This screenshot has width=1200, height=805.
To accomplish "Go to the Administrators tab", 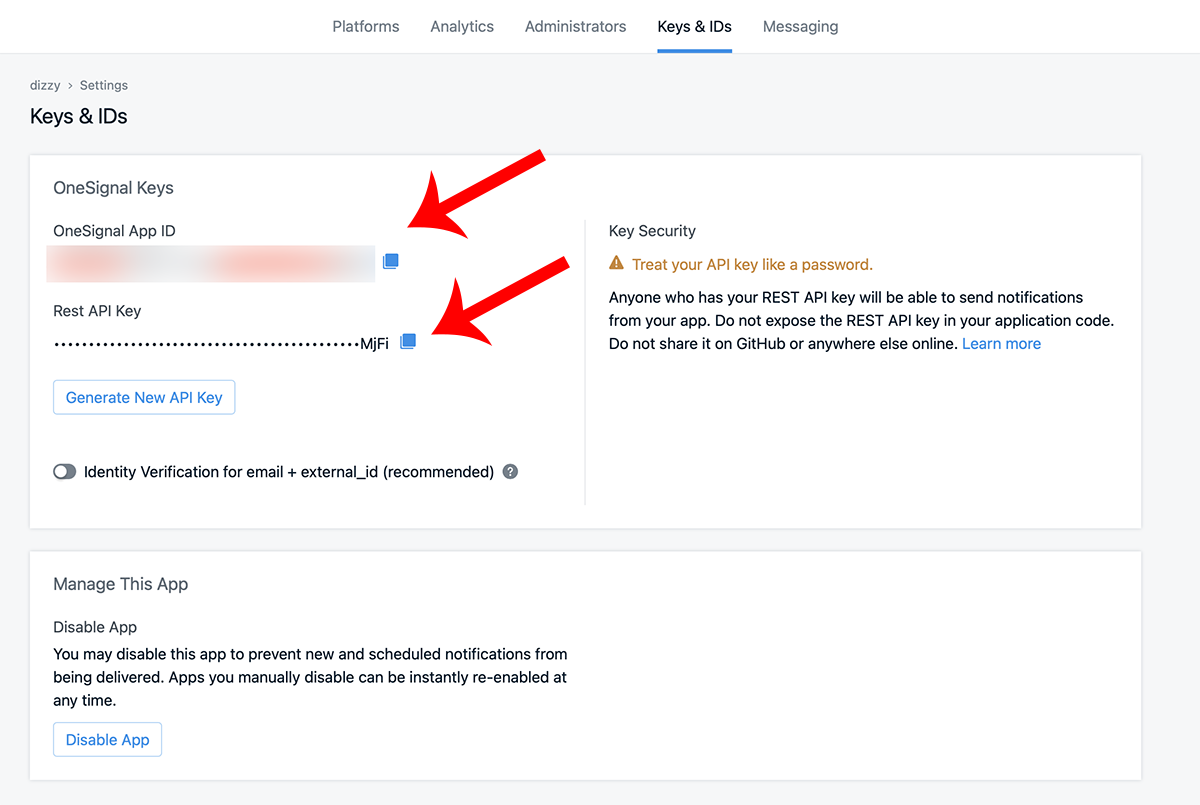I will [575, 27].
